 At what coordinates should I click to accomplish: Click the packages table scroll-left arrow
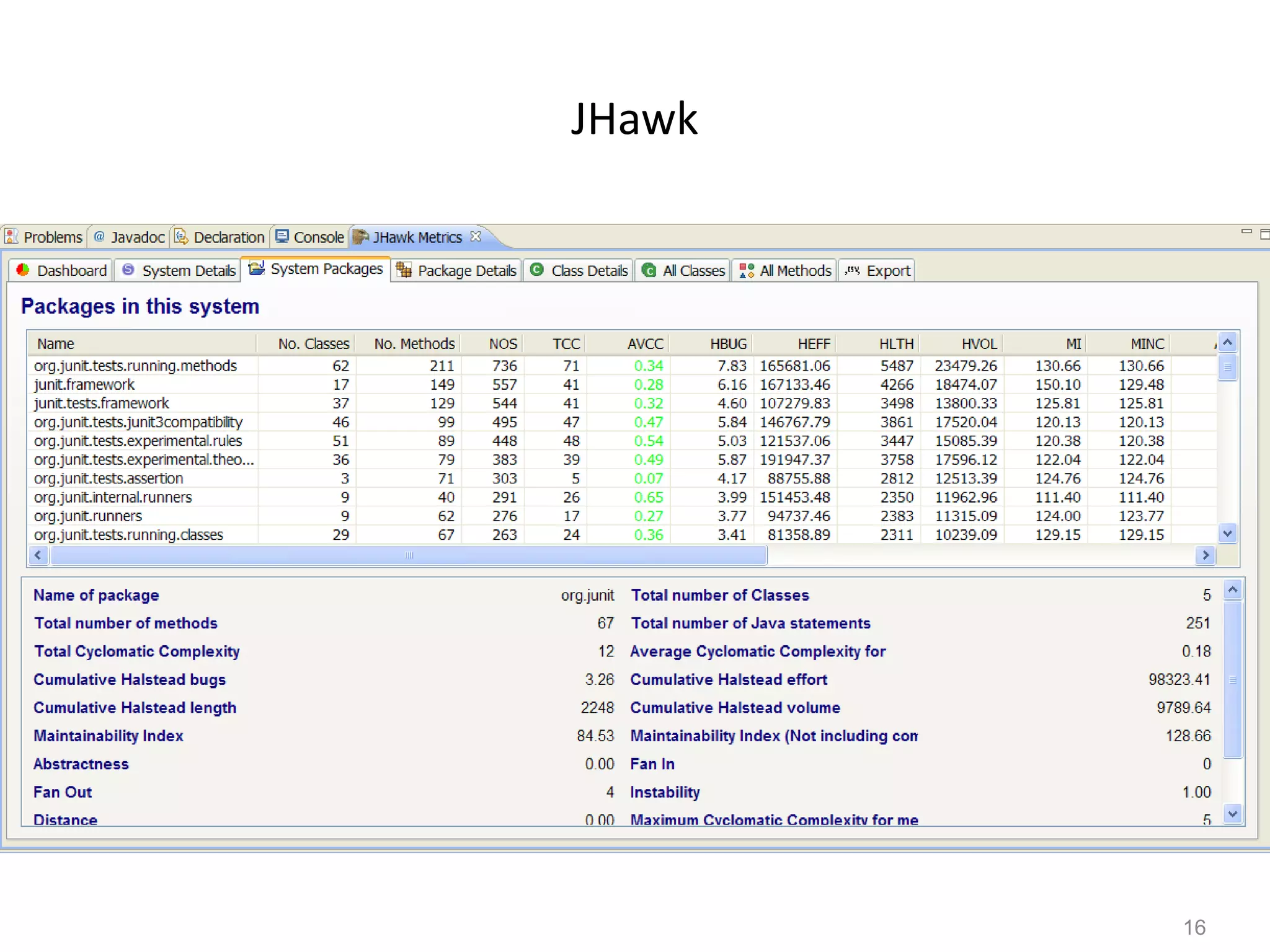tap(38, 555)
